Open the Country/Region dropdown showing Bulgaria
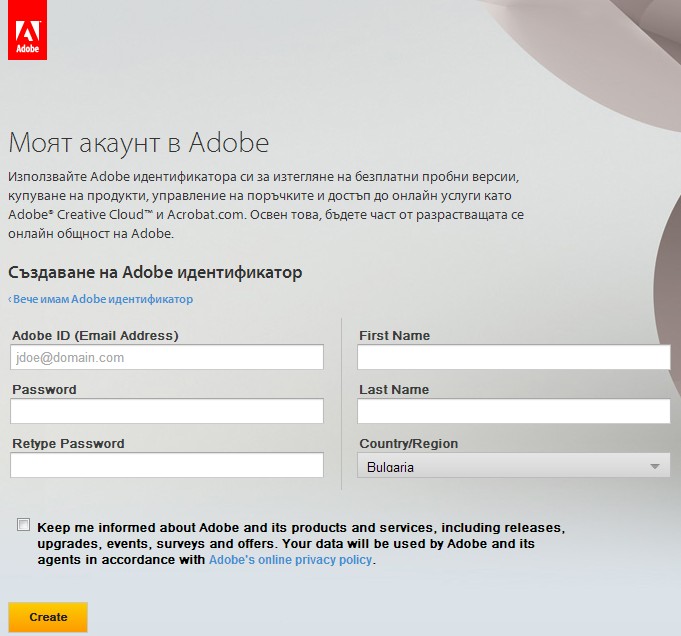The image size is (681, 636). click(x=514, y=465)
